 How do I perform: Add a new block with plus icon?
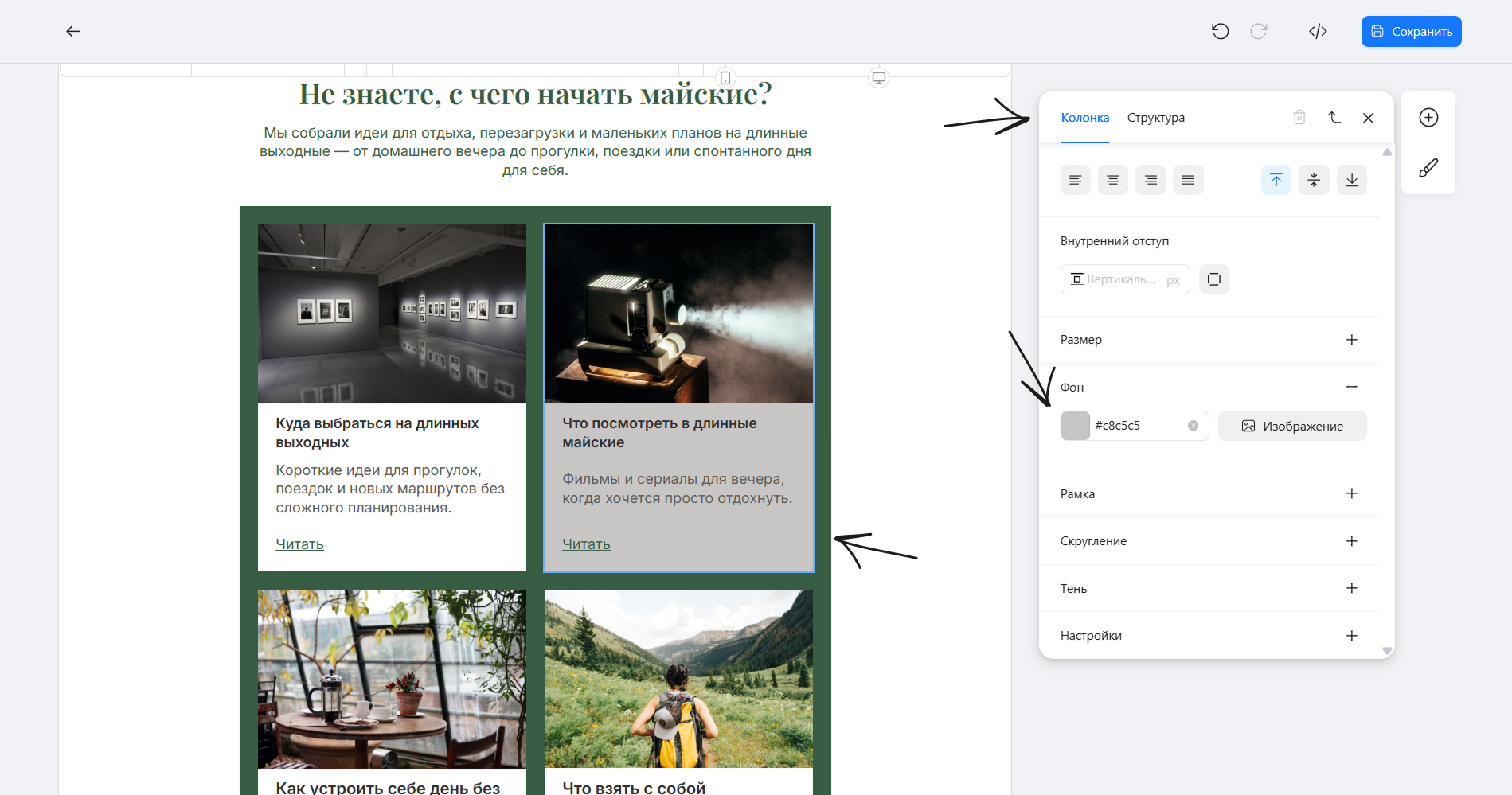coord(1428,117)
